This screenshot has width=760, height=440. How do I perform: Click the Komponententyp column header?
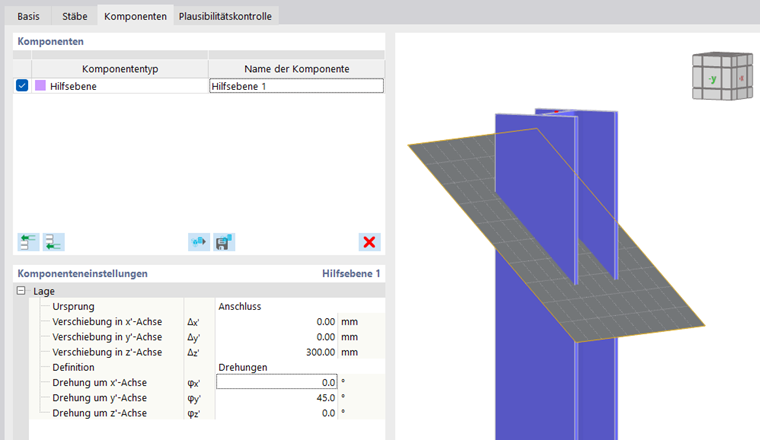tap(120, 69)
